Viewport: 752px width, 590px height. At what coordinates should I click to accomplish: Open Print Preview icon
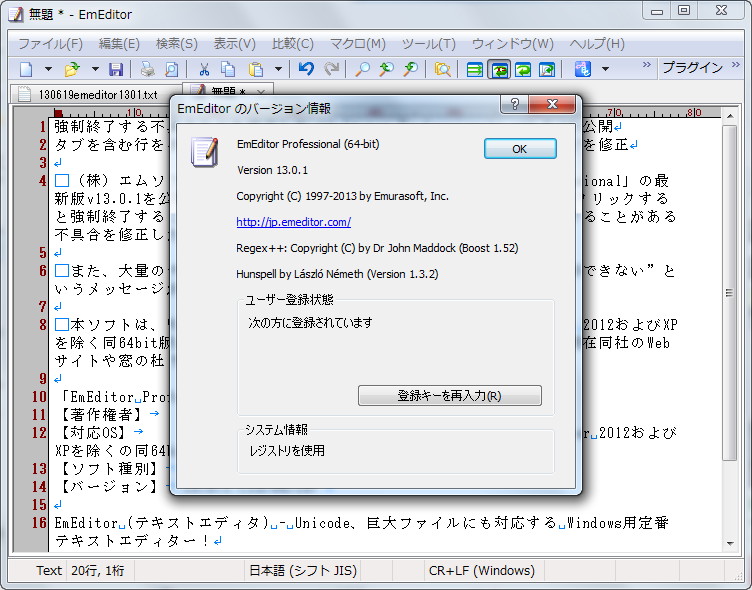click(x=171, y=69)
